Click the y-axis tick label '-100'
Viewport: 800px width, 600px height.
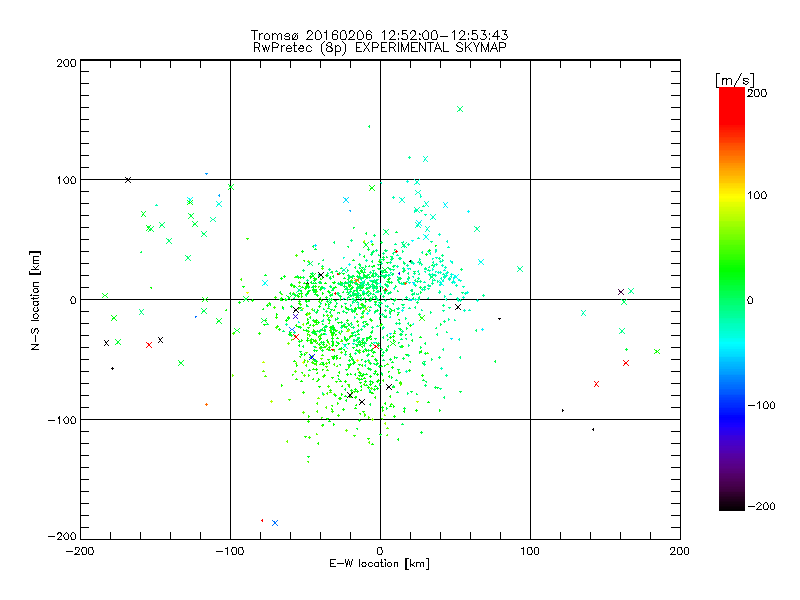click(x=62, y=420)
